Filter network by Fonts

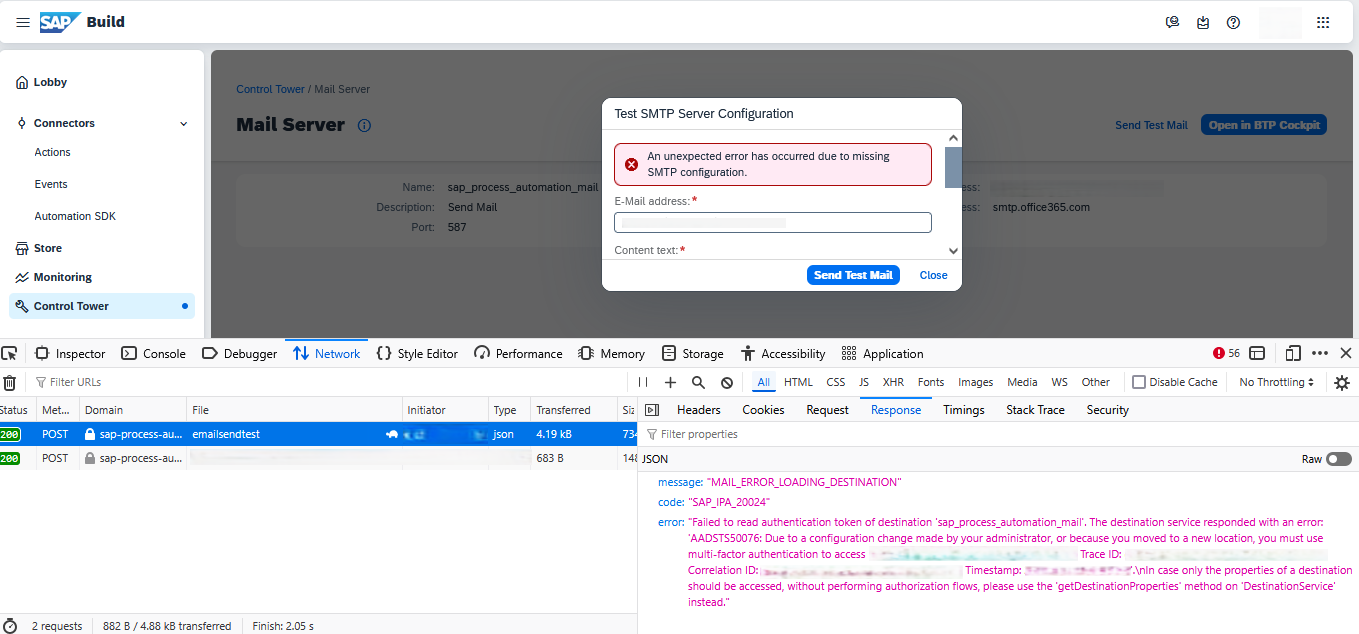(931, 382)
